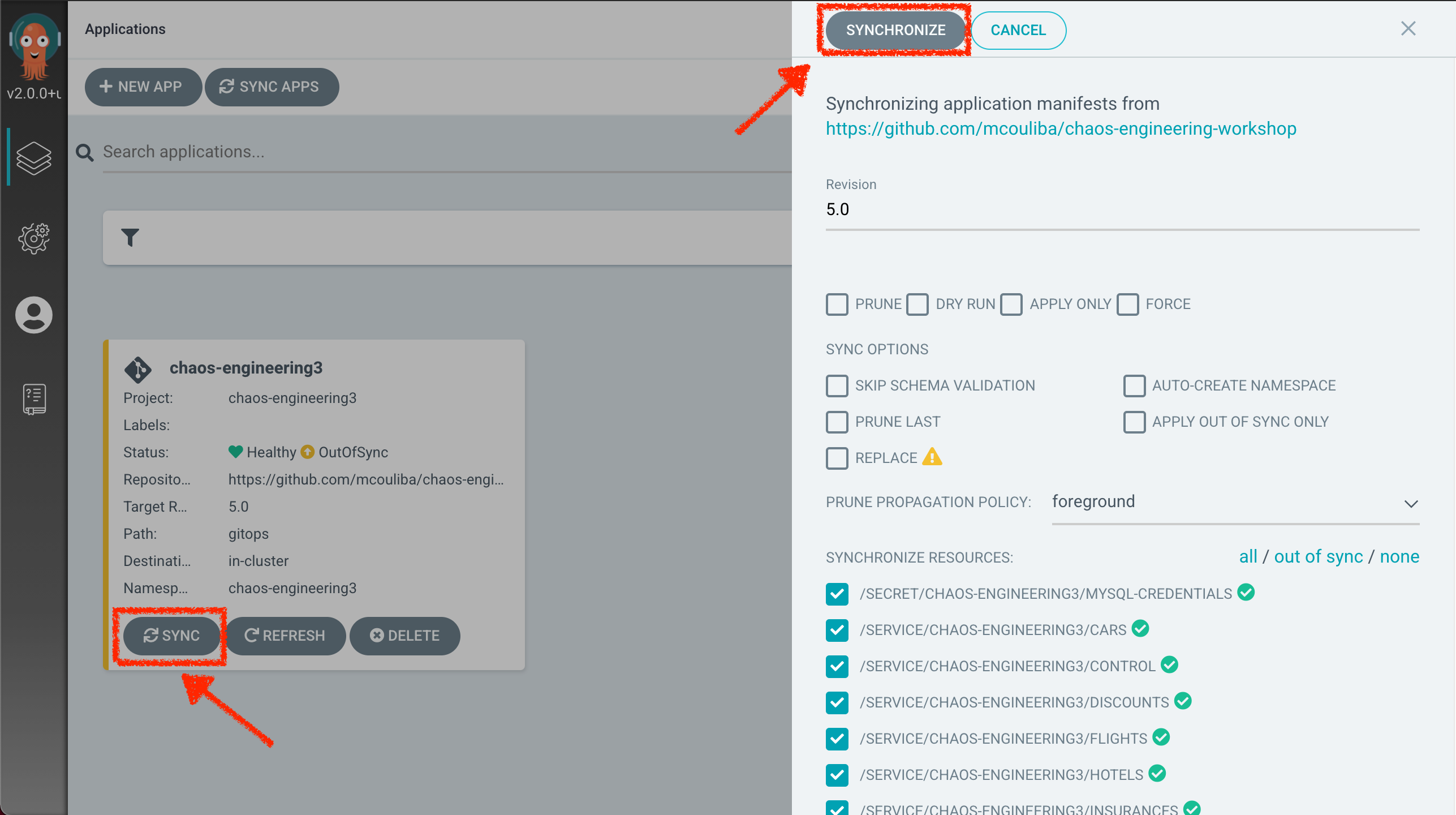The width and height of the screenshot is (1456, 815).
Task: Click the user profile icon in sidebar
Action: coord(33,313)
